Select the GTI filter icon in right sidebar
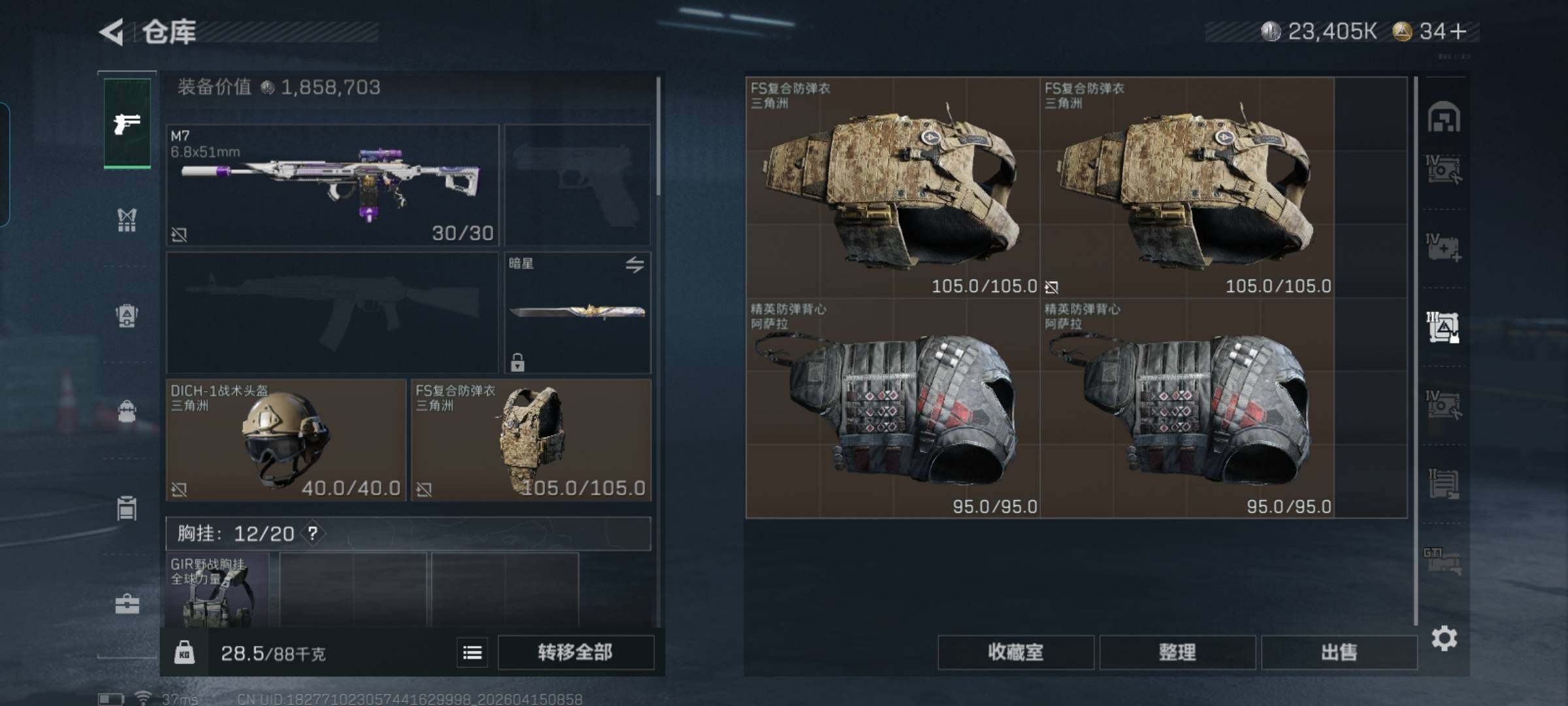 coord(1443,561)
